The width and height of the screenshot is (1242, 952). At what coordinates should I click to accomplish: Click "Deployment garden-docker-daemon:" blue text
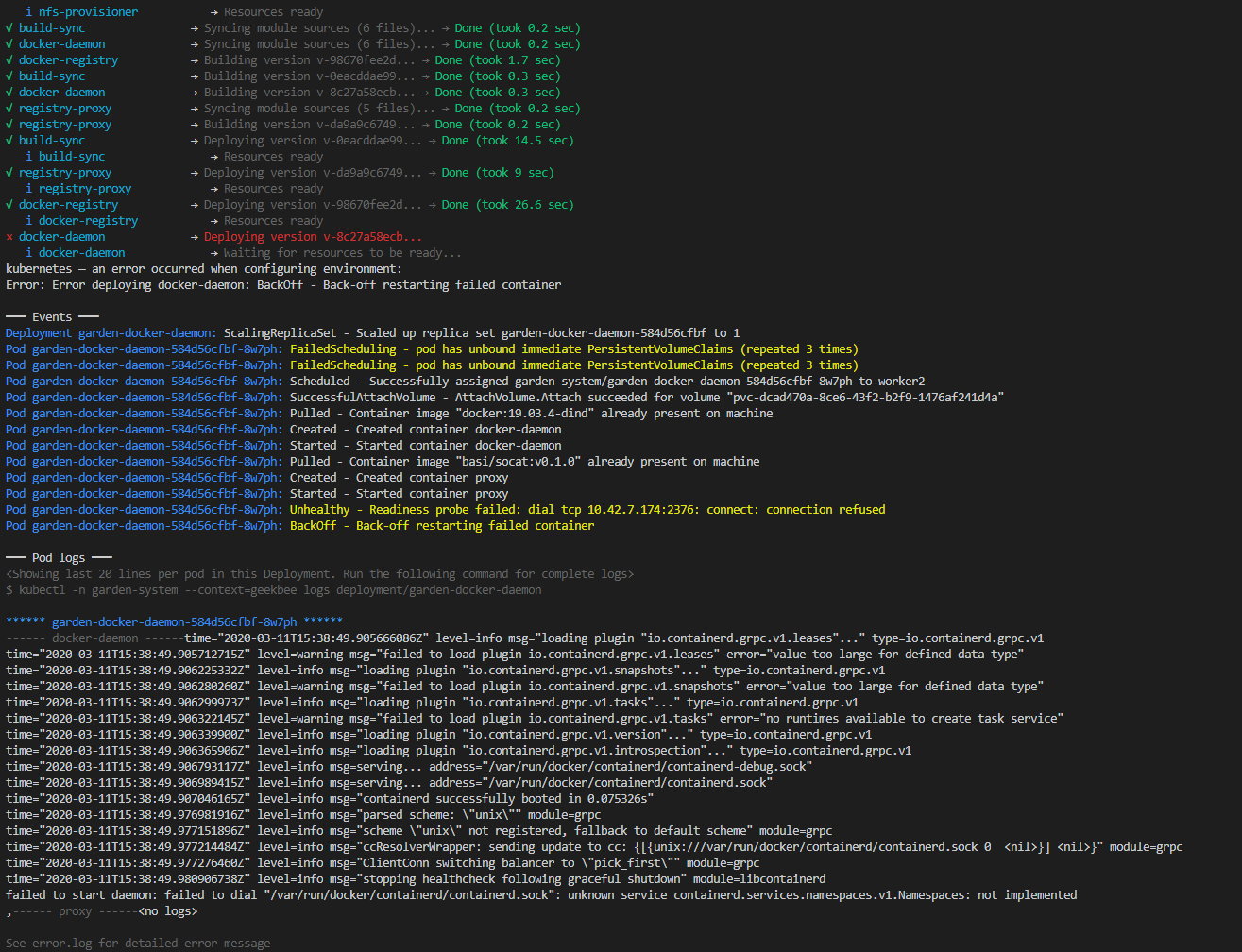(111, 333)
